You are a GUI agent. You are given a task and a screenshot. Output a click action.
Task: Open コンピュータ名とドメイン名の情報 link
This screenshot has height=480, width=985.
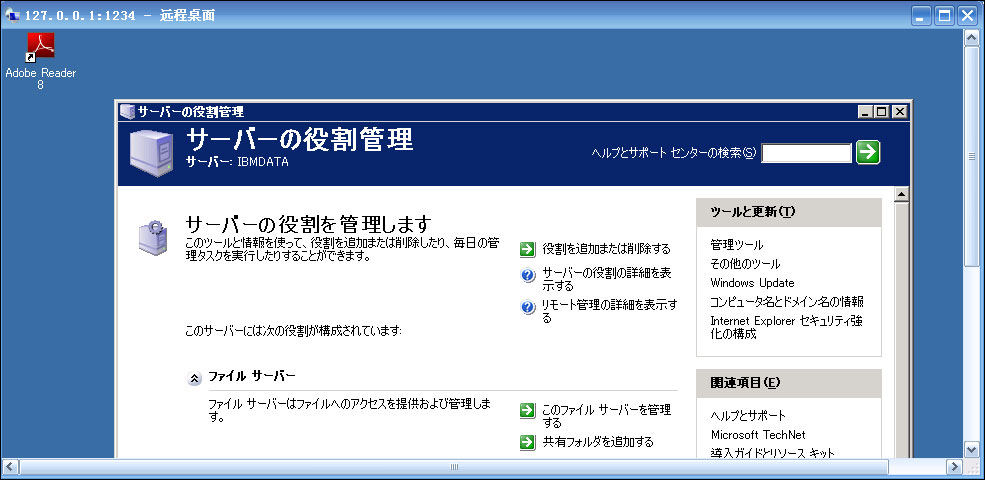coord(786,302)
